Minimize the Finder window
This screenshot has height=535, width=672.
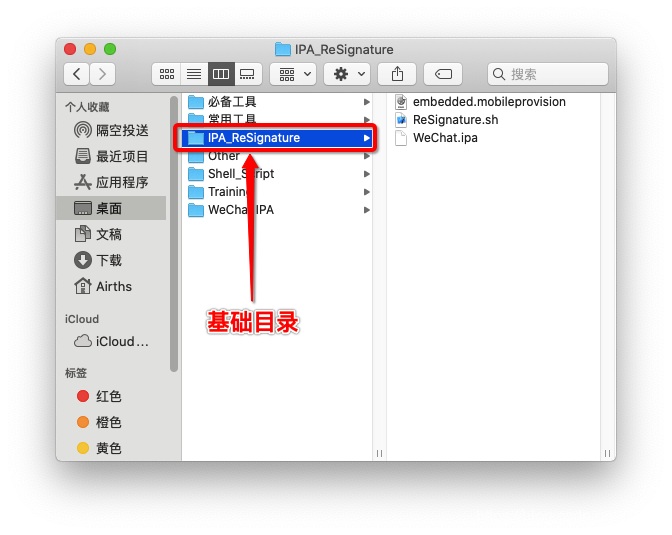90,49
